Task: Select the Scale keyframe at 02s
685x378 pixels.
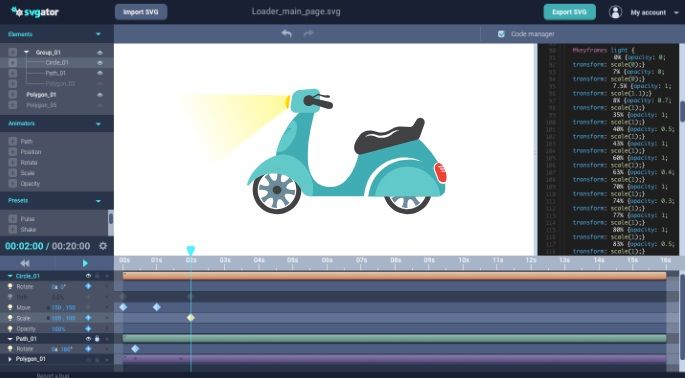Action: 191,318
